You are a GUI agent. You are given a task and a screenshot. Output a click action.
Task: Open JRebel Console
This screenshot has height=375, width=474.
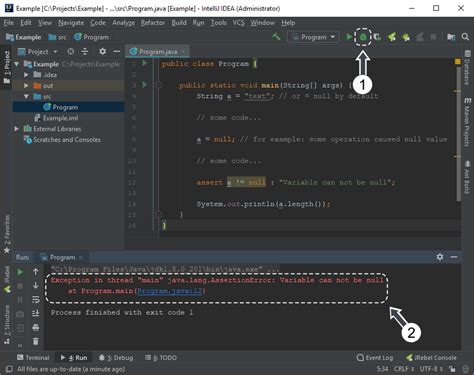431,358
